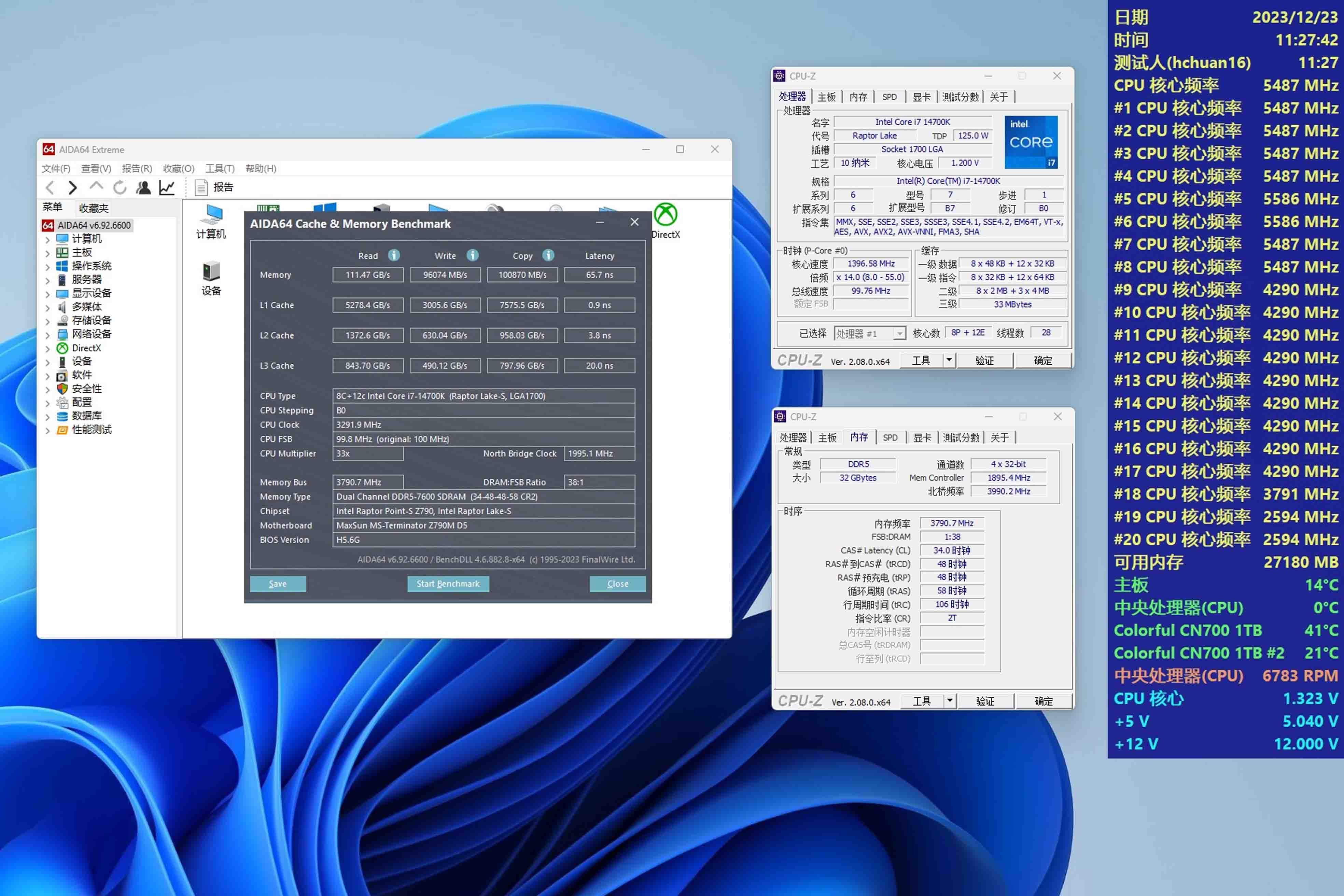Click the Intel Core i7 logo in CPU-Z
This screenshot has width=1344, height=896.
point(1031,142)
